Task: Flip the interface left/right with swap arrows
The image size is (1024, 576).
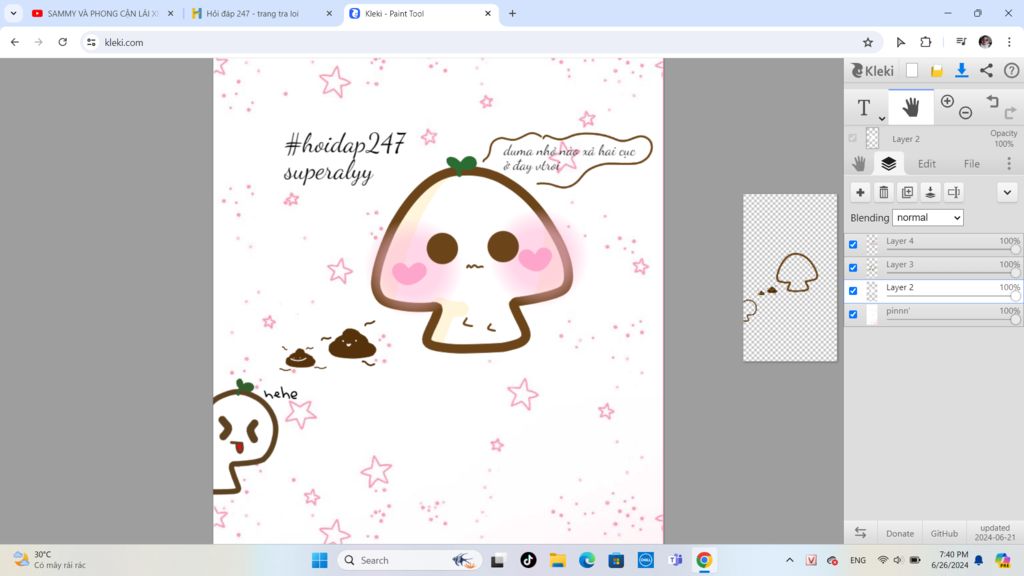Action: pos(860,533)
